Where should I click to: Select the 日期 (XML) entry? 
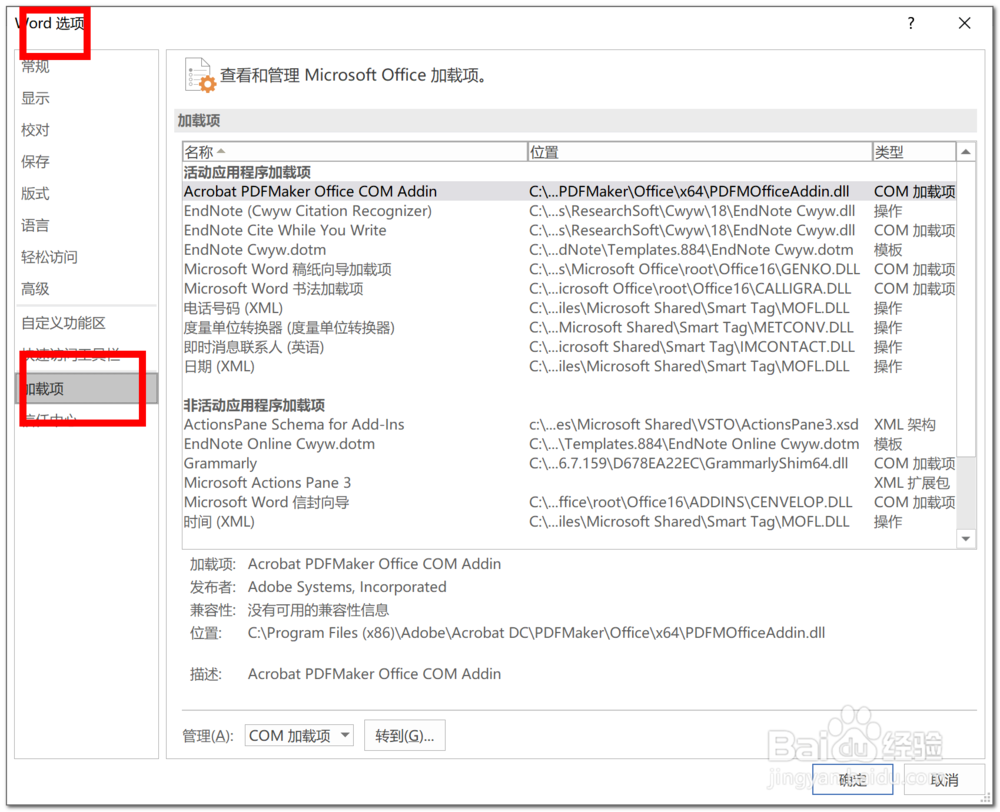point(569,367)
